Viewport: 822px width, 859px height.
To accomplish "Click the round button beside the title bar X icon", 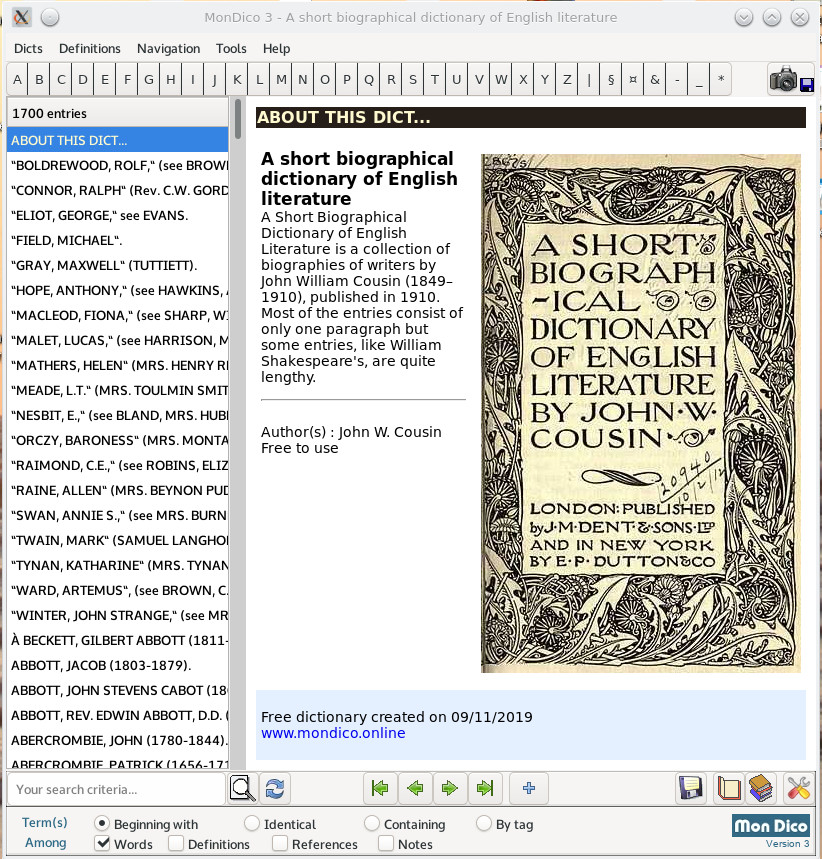I will [50, 18].
